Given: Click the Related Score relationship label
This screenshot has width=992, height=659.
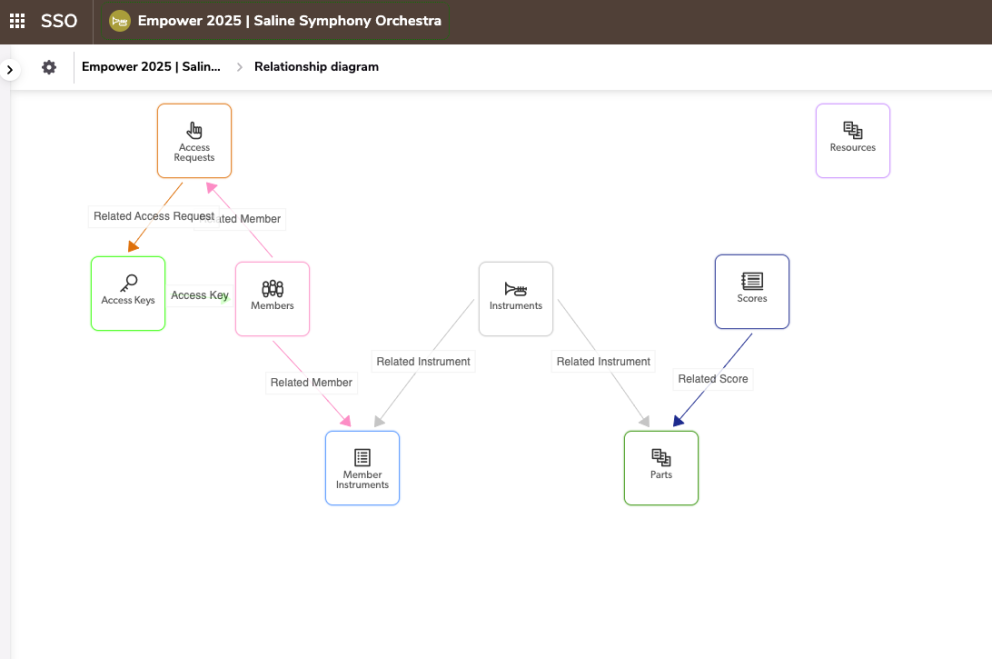Looking at the screenshot, I should (x=713, y=379).
